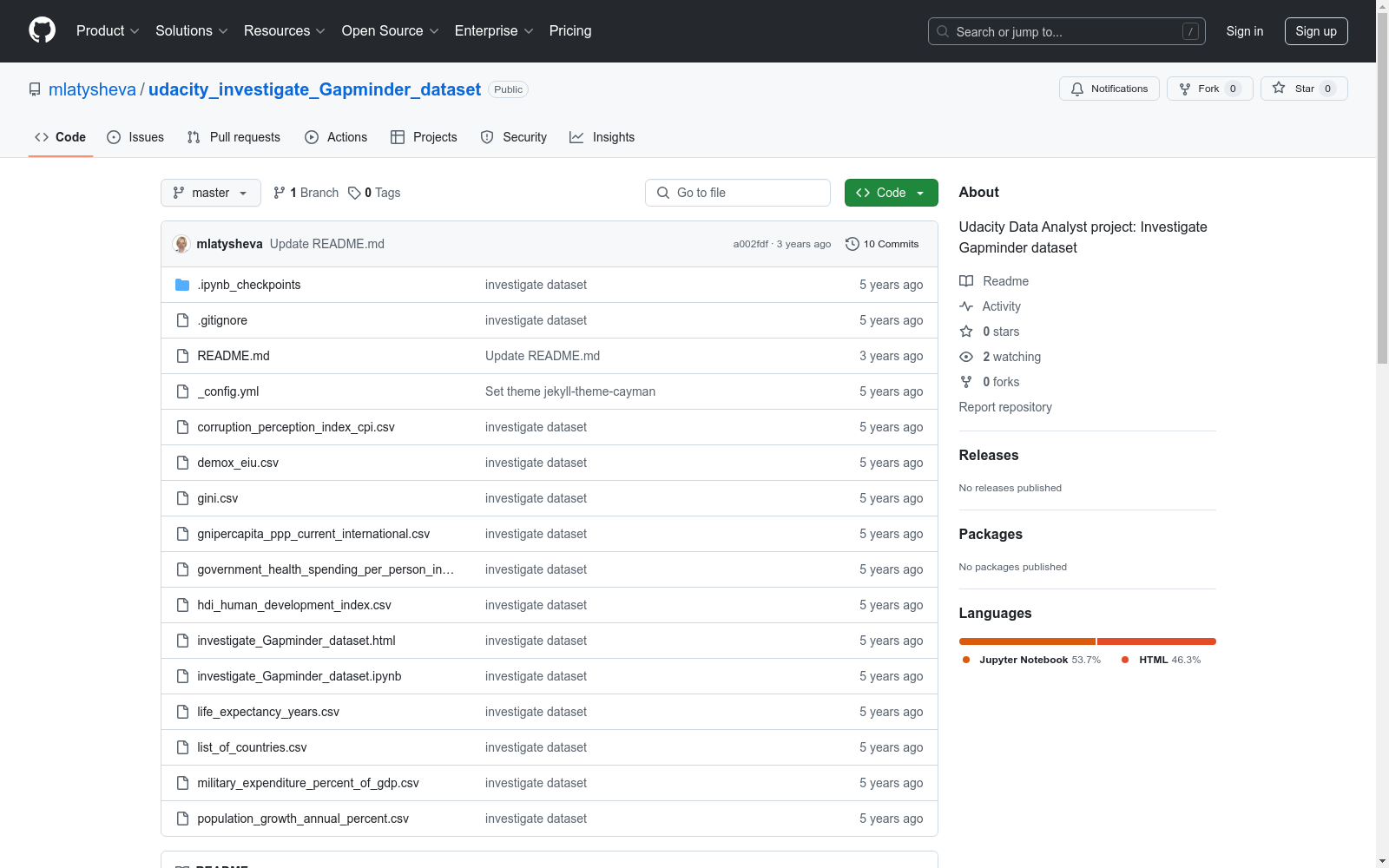
Task: Fork this repository
Action: tap(1210, 89)
